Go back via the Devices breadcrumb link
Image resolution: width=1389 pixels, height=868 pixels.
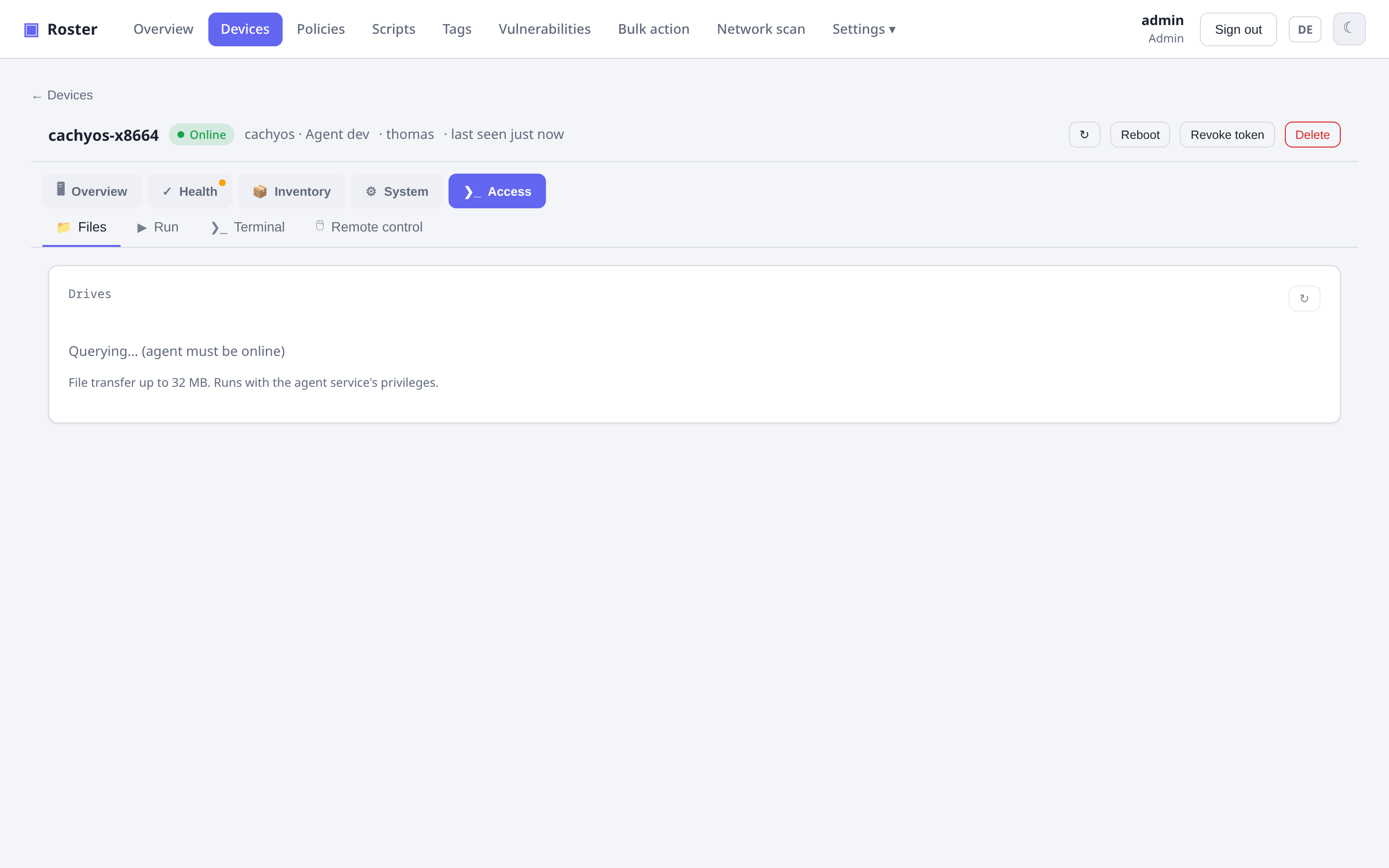pos(63,95)
